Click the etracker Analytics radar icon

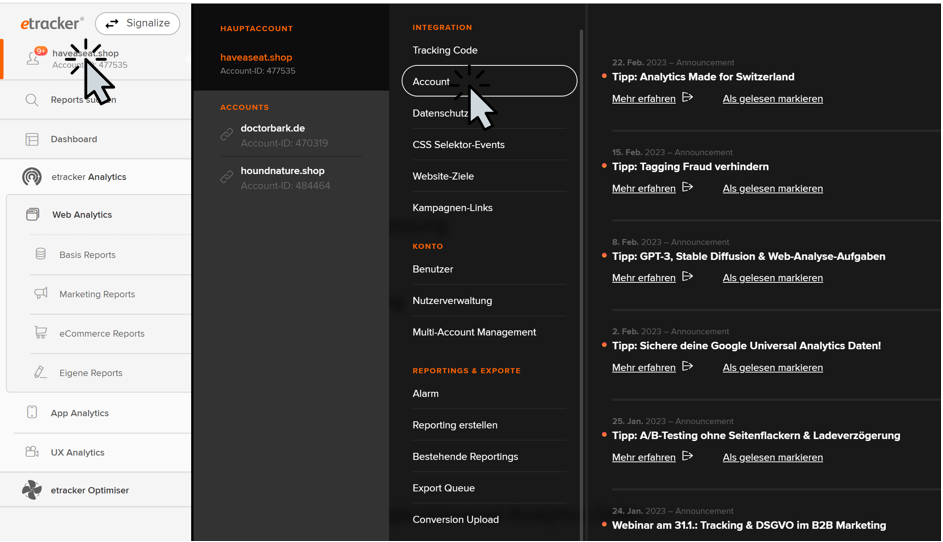tap(32, 177)
